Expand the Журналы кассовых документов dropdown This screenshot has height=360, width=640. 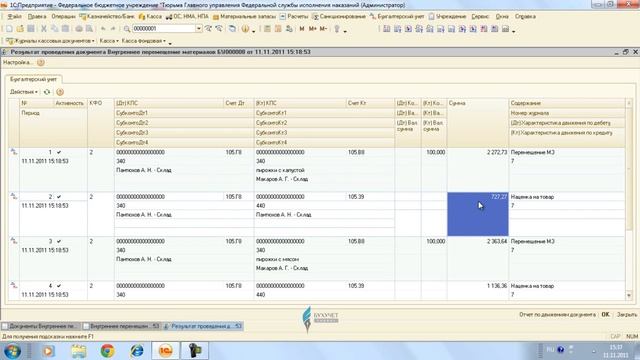(50, 41)
